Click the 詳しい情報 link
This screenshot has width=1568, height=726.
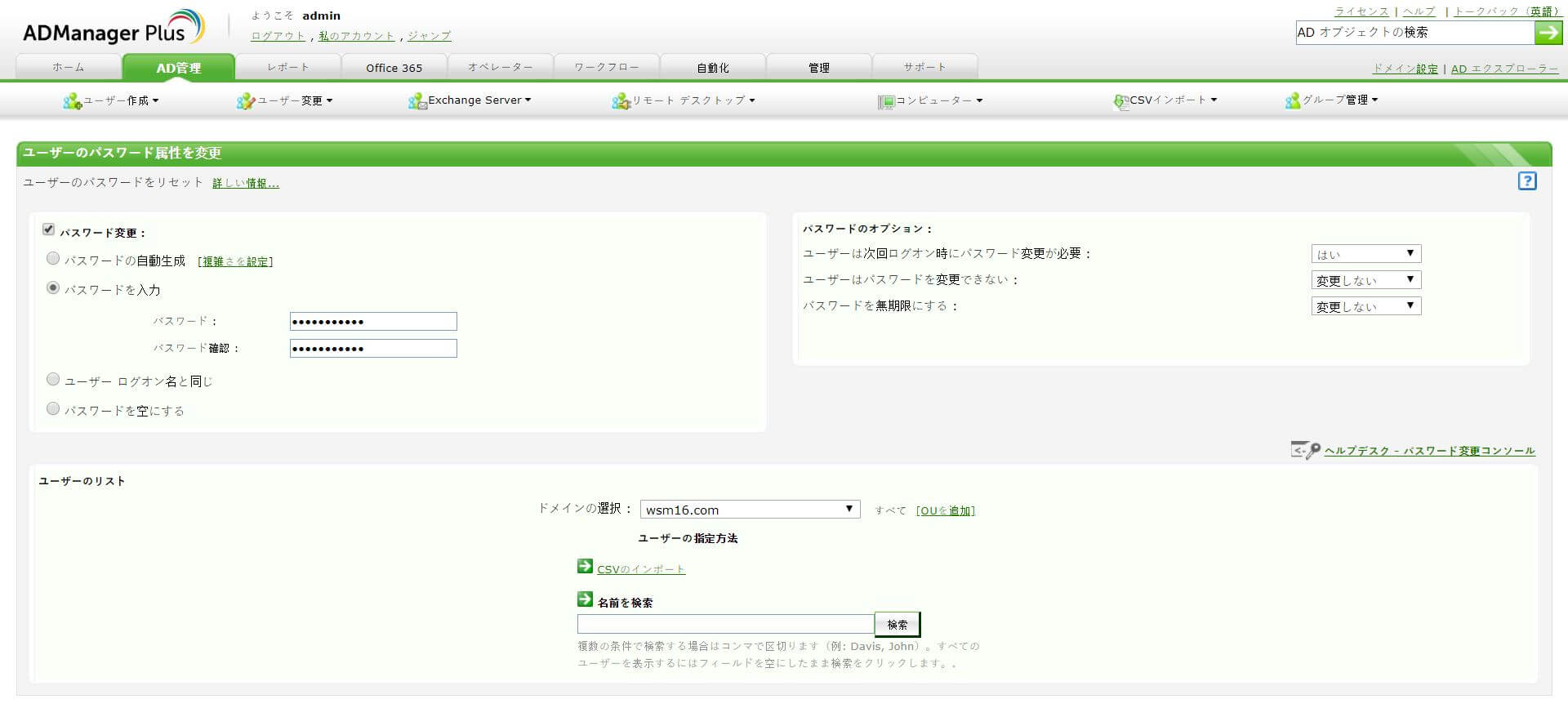(x=246, y=183)
